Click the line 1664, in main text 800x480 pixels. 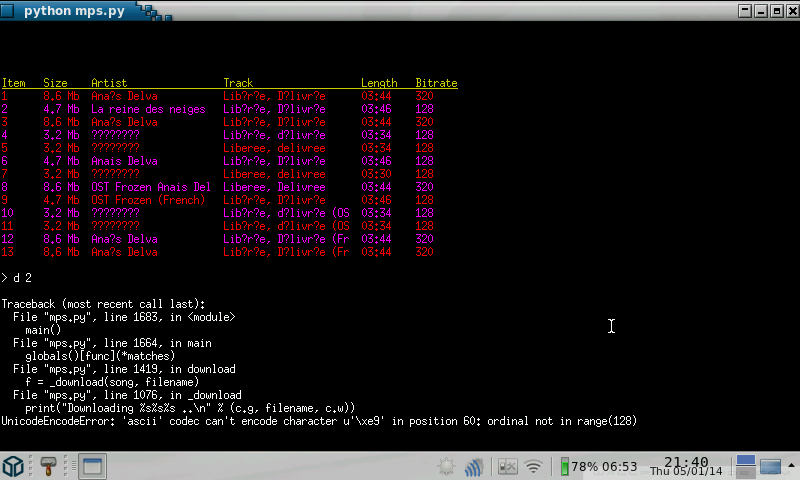(x=158, y=343)
